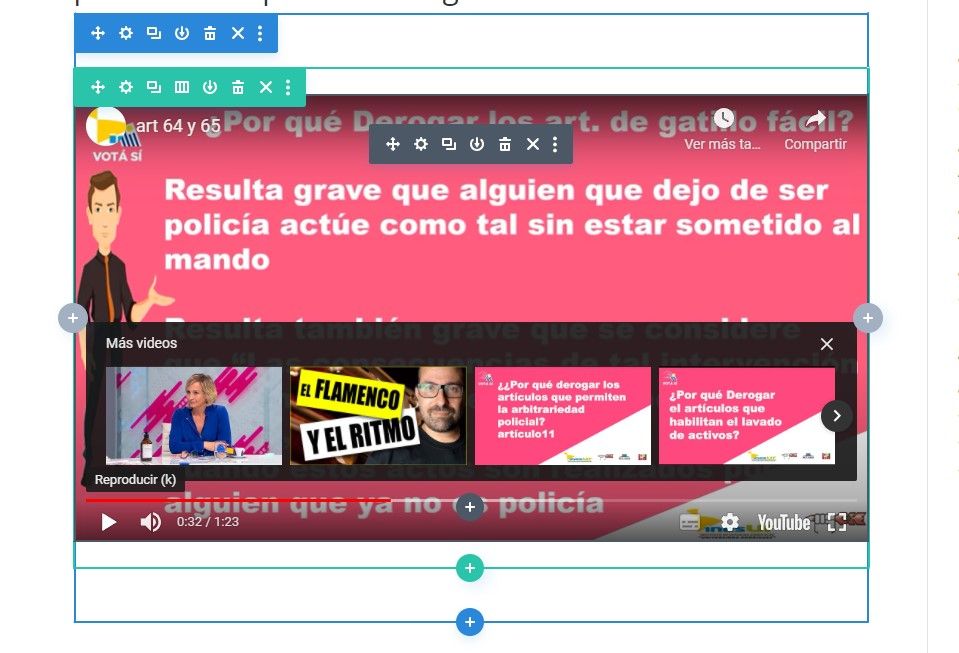The width and height of the screenshot is (959, 653).
Task: Open video on YouTube logo
Action: pyautogui.click(x=783, y=523)
